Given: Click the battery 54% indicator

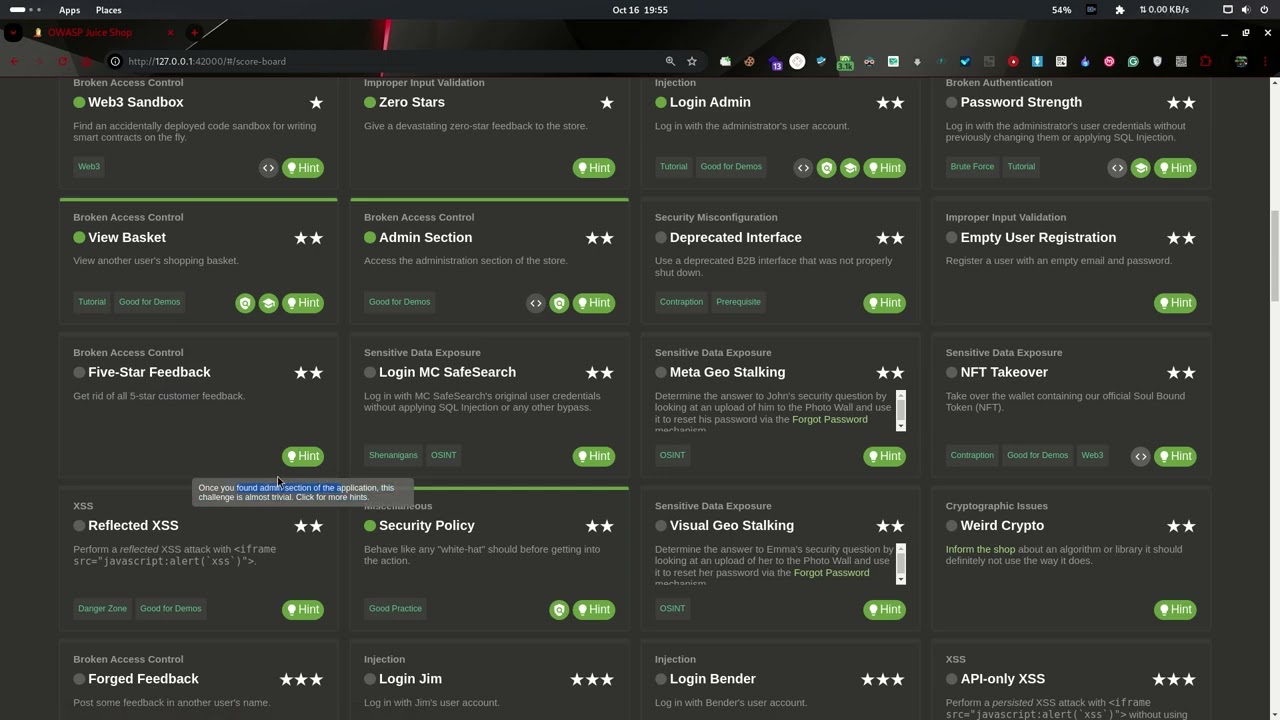Looking at the screenshot, I should [1061, 10].
